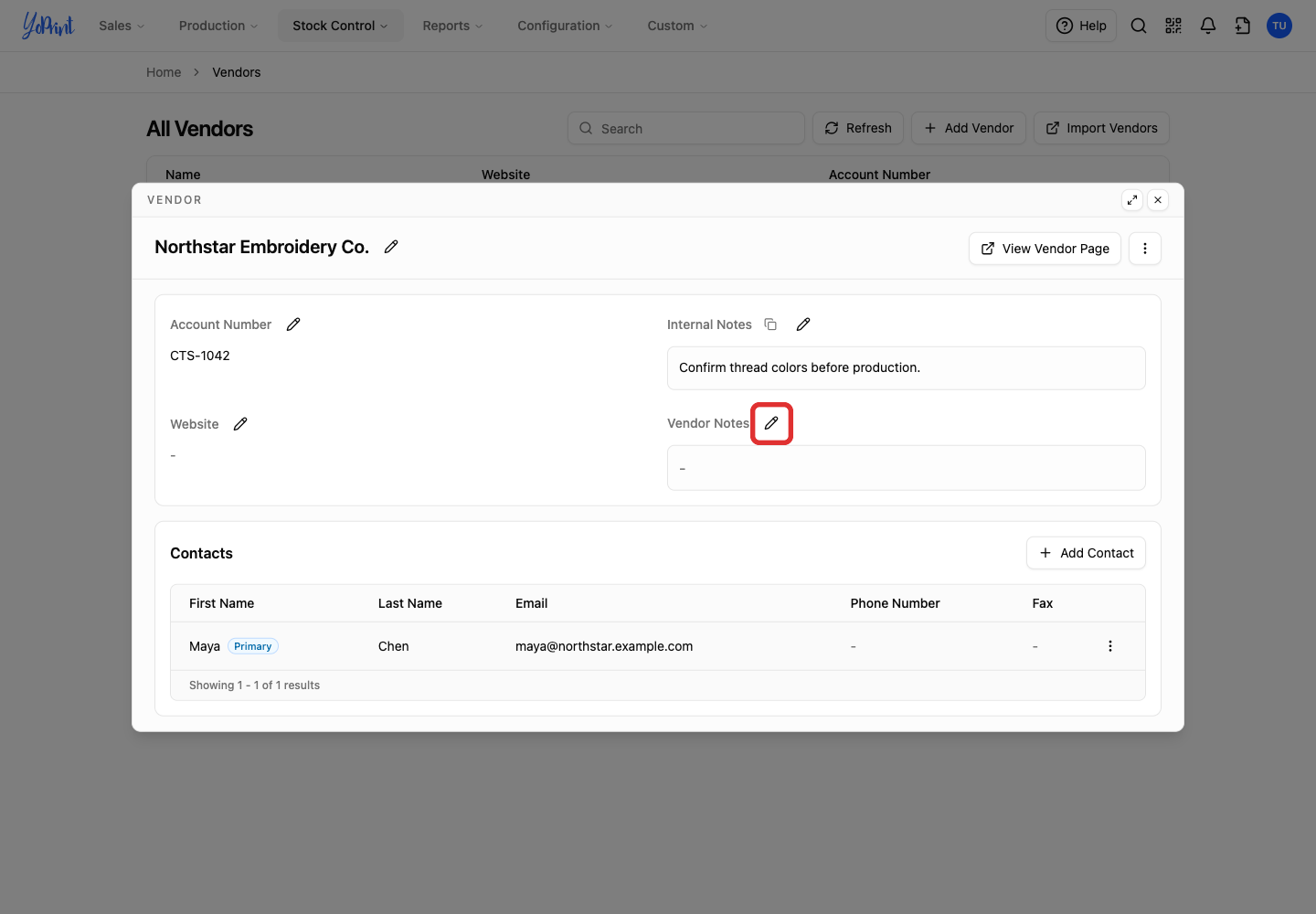Open actions menu for contact Maya Chen
This screenshot has width=1316, height=914.
click(1110, 646)
